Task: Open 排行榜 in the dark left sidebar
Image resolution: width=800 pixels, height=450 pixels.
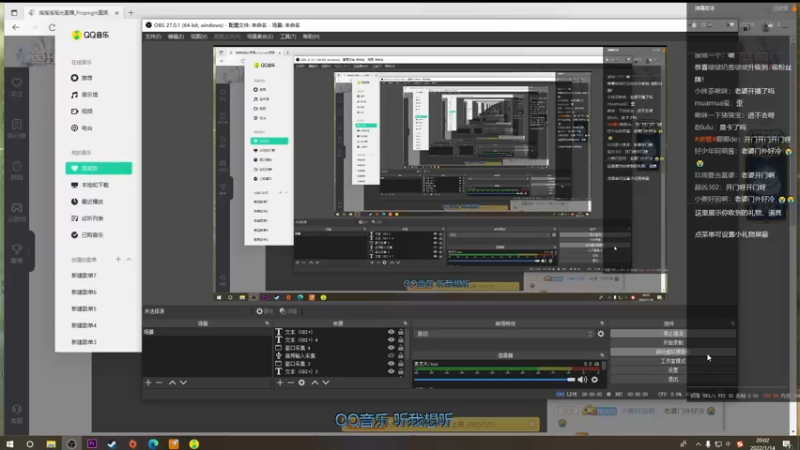Action: point(17,129)
